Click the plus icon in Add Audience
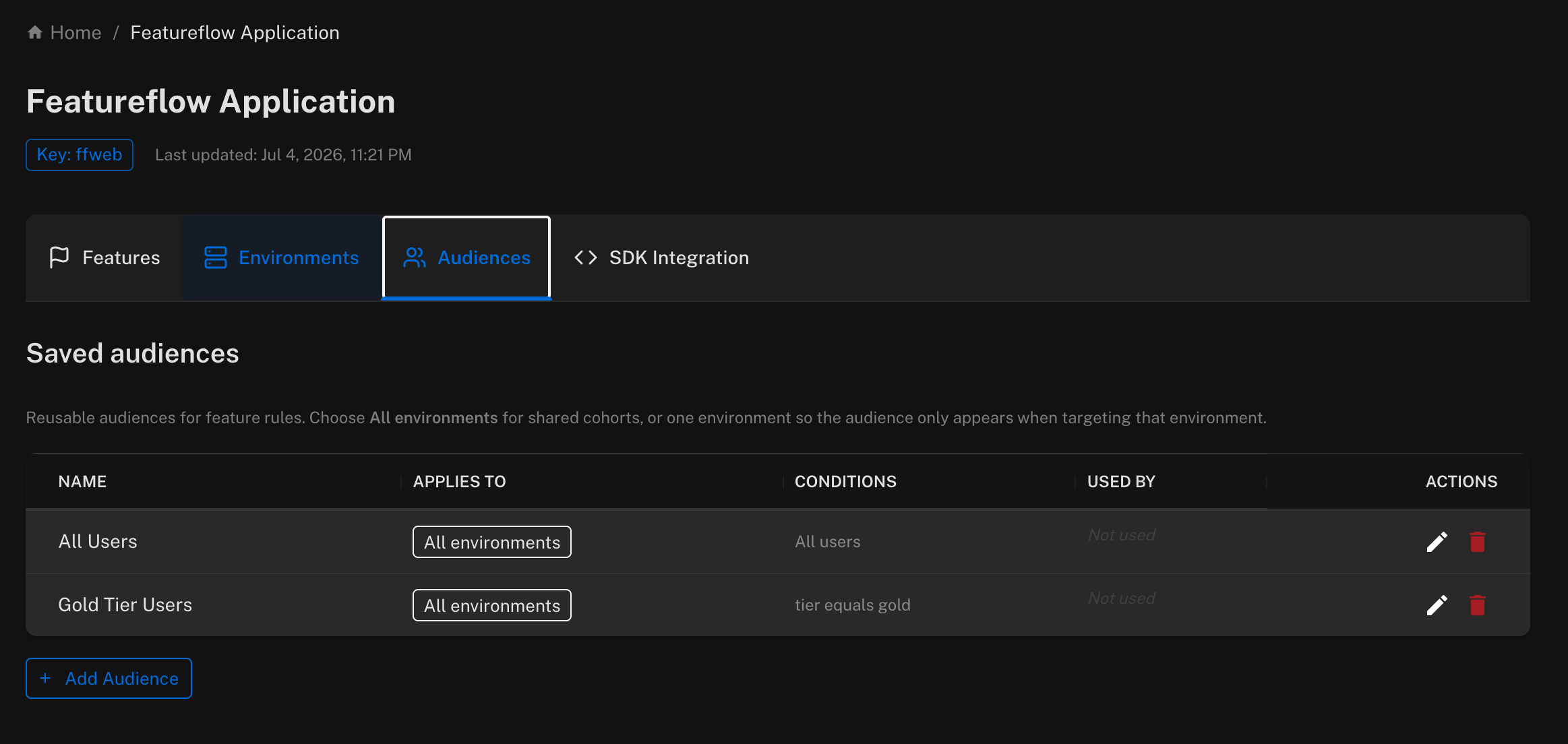This screenshot has width=1568, height=744. click(x=45, y=679)
